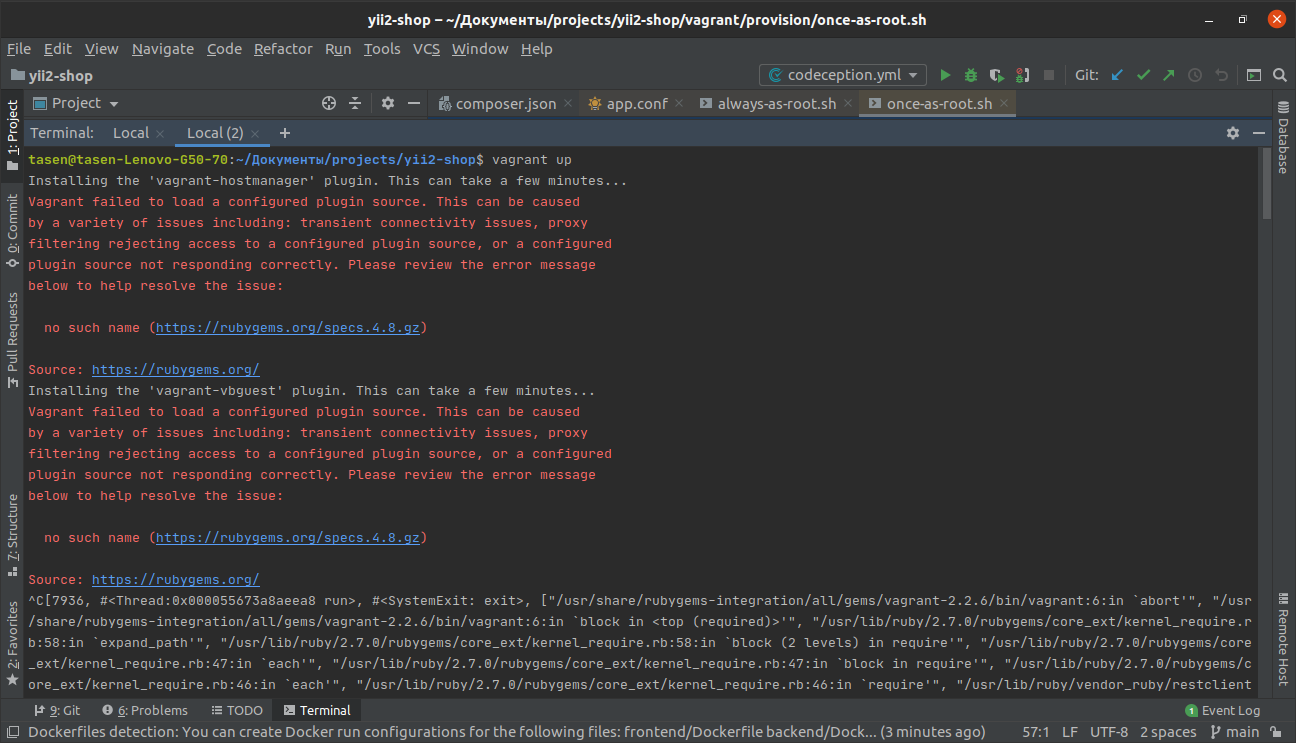Run with Coverage icon
Screen dimensions: 1296x743
(997, 75)
